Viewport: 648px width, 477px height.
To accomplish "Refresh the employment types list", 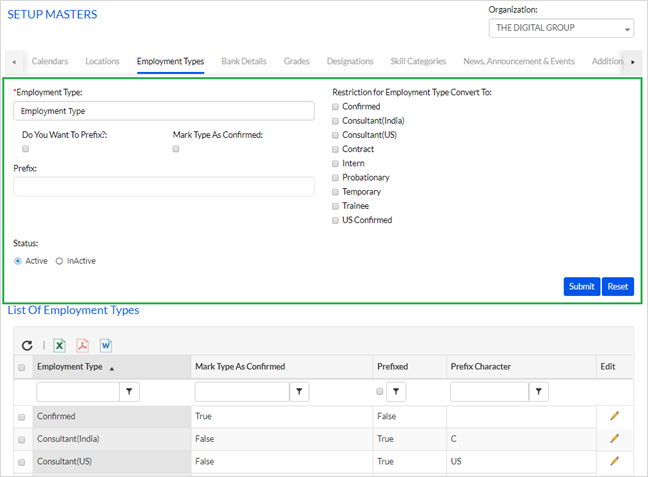I will pyautogui.click(x=27, y=345).
